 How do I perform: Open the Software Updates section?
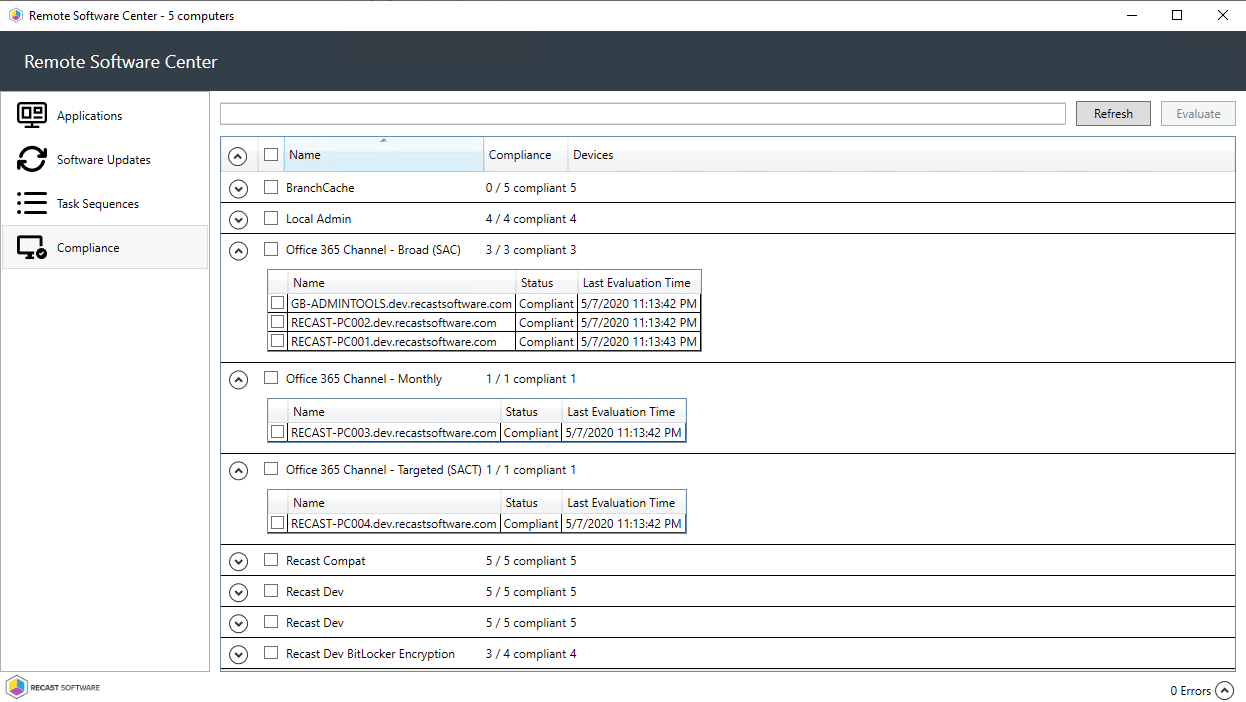(x=103, y=160)
